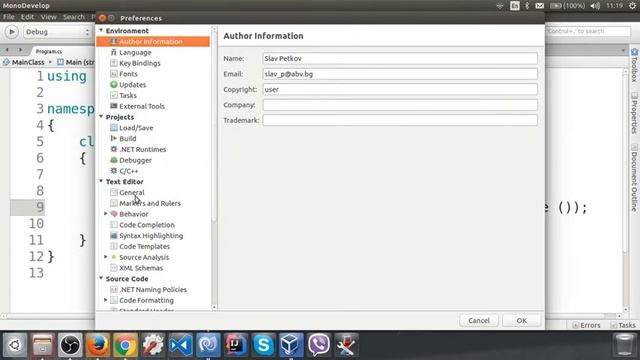Open the External Tools icon entry

[x=113, y=106]
